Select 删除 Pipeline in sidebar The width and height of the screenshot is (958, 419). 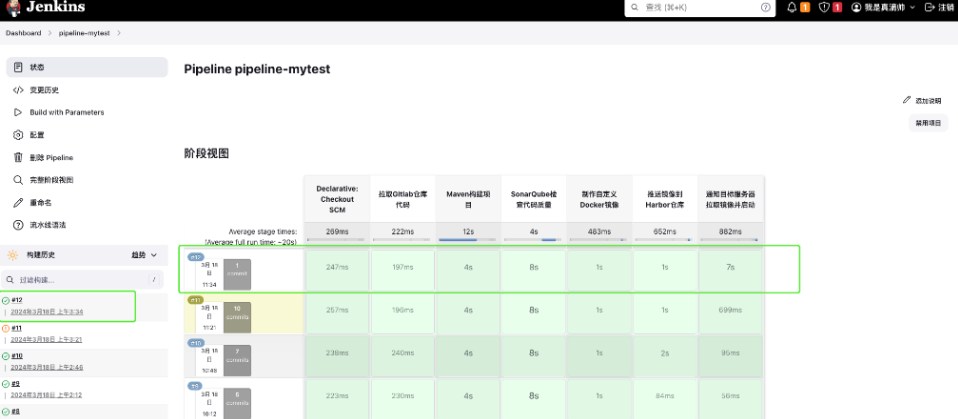coord(87,158)
